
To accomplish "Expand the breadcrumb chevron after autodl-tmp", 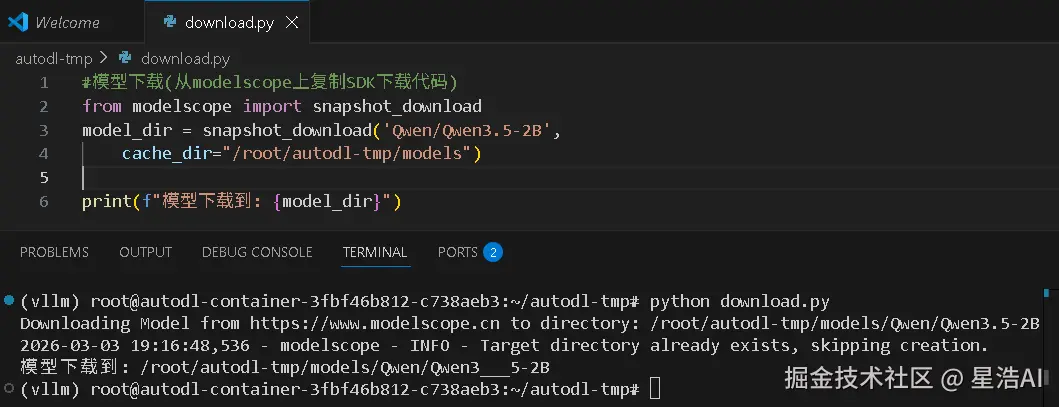I will pyautogui.click(x=105, y=58).
